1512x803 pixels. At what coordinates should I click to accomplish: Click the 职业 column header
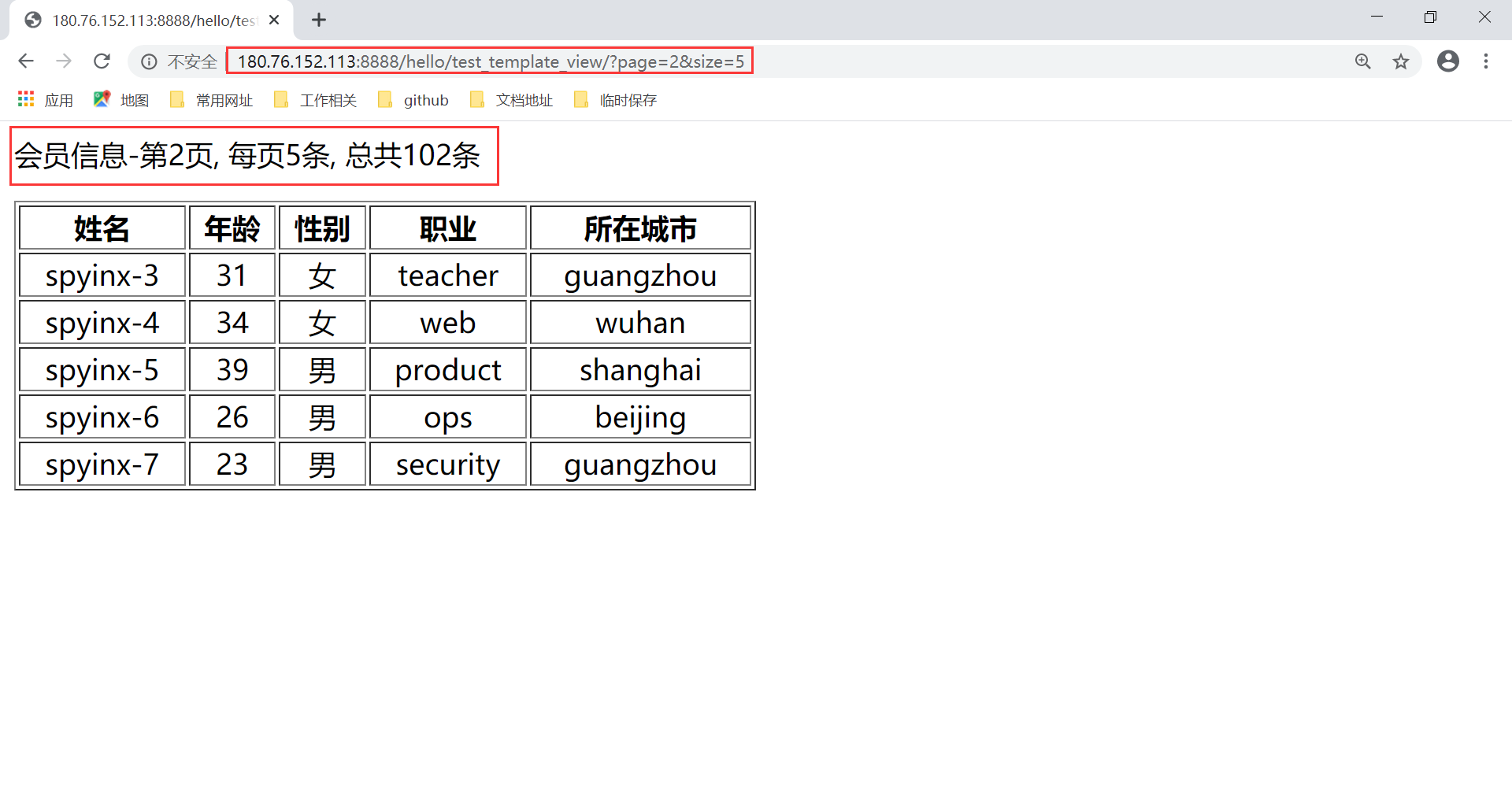click(448, 228)
